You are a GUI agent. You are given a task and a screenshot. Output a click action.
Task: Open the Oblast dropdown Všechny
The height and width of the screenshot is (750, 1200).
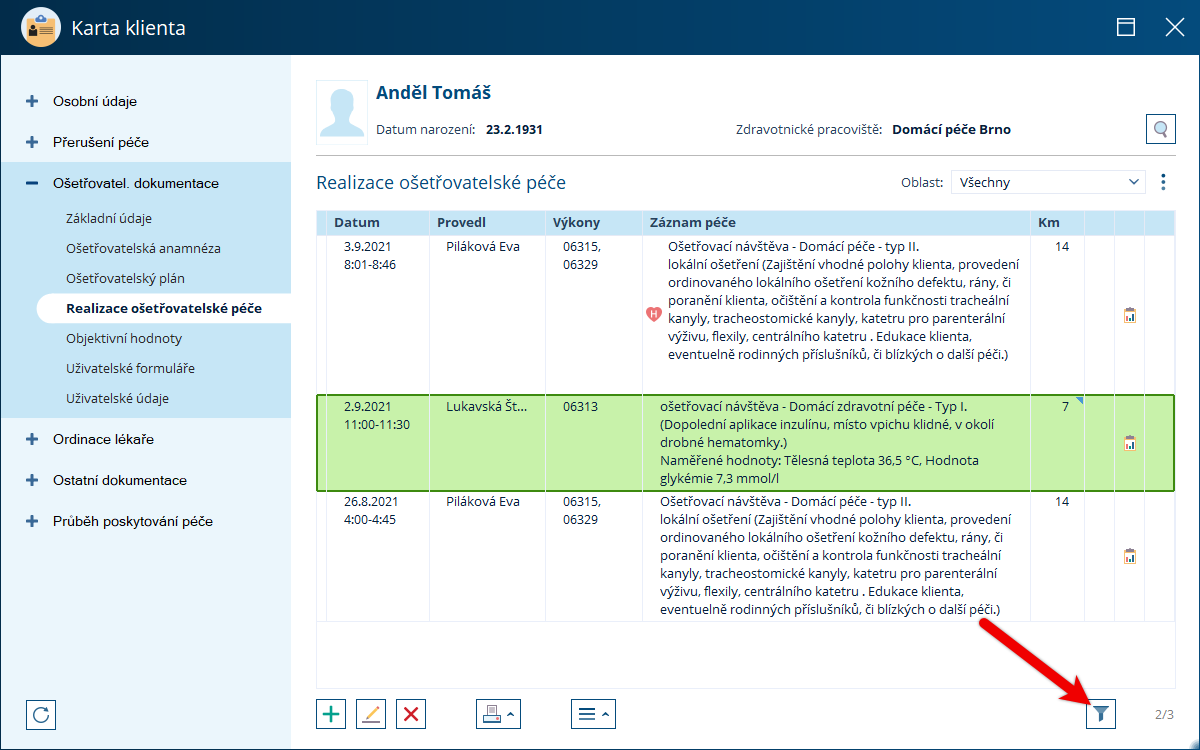tap(1048, 182)
